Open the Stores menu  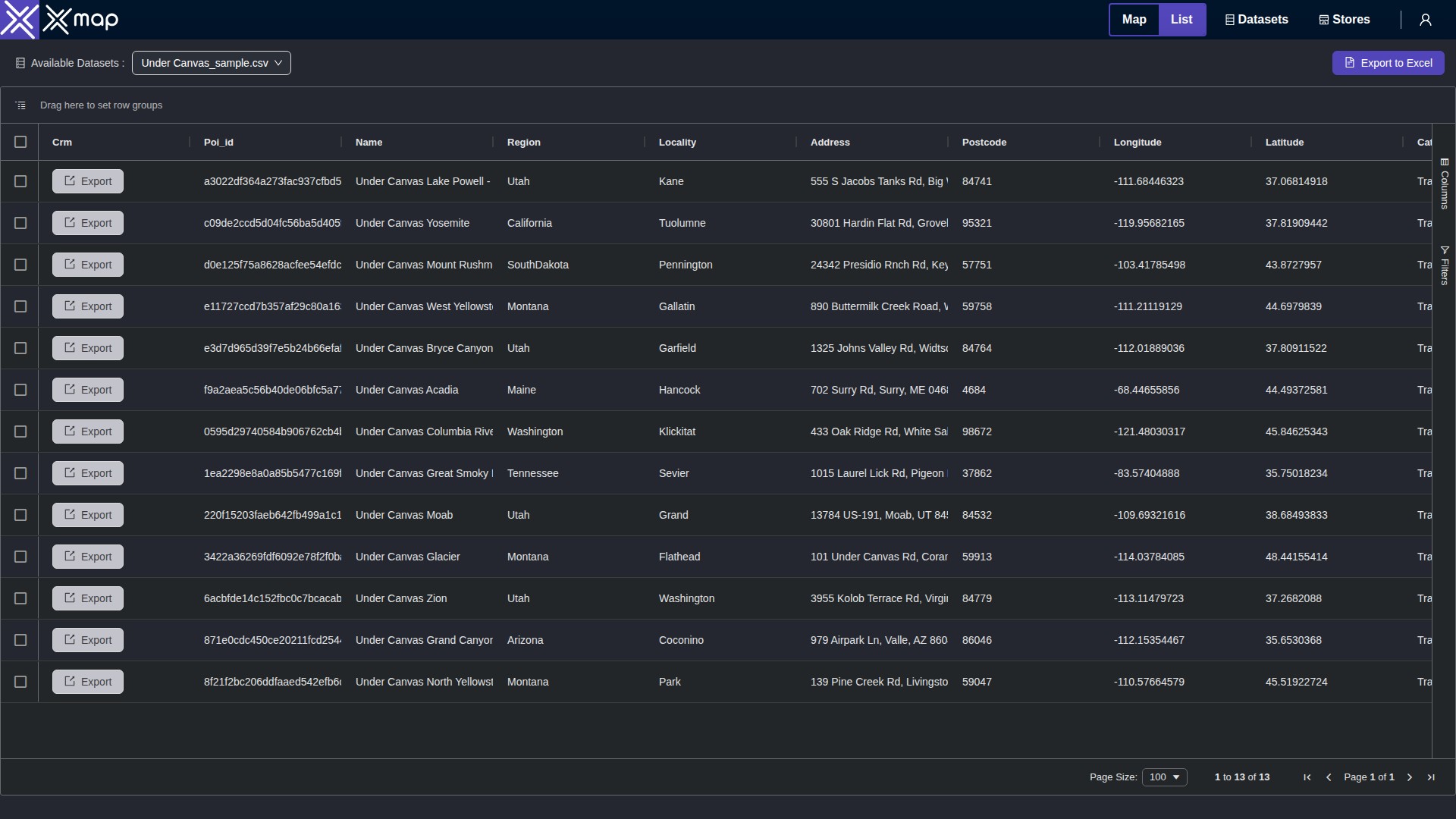pyautogui.click(x=1345, y=20)
